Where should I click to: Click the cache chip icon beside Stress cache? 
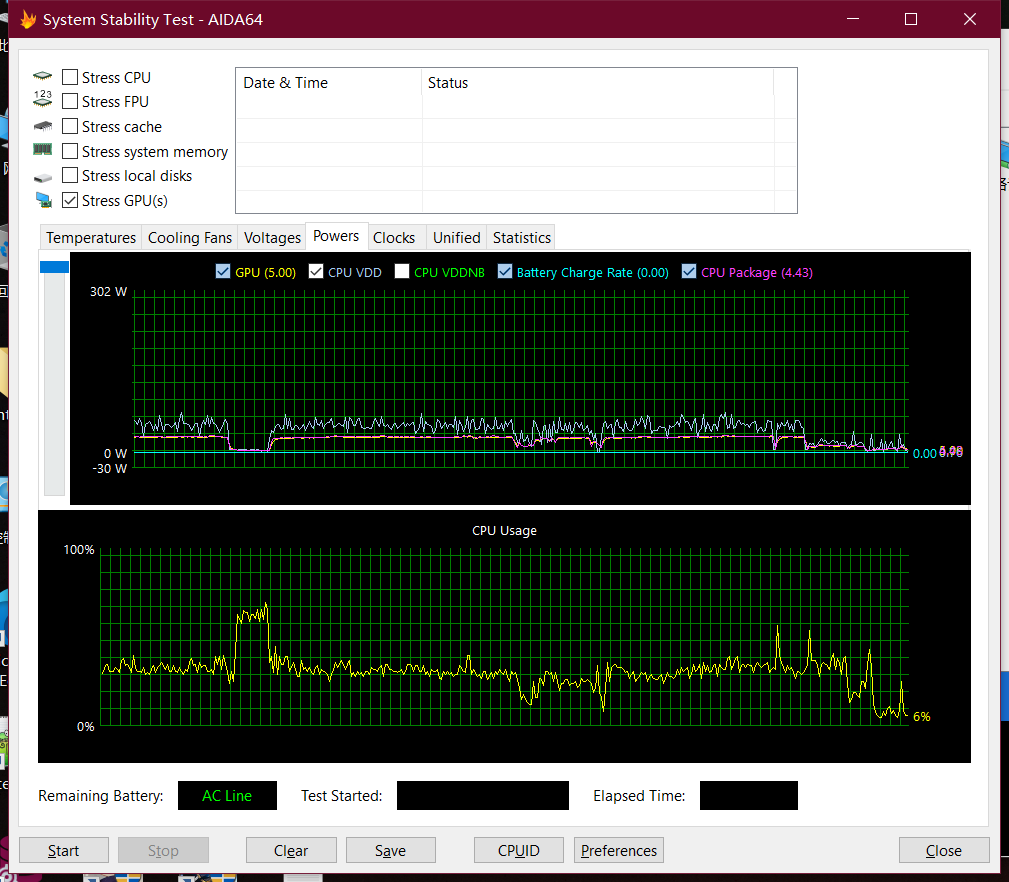tap(42, 125)
